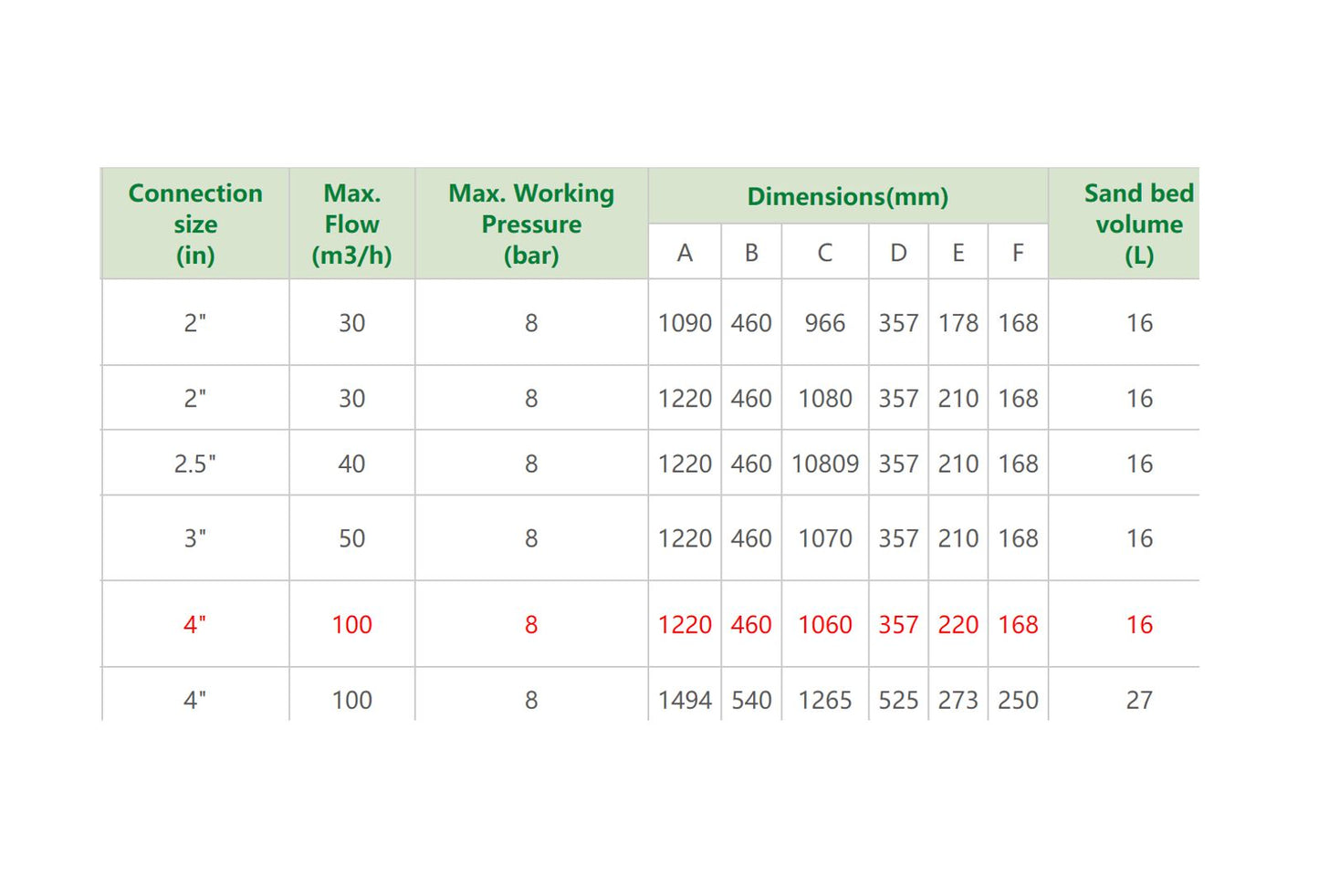1319x896 pixels.
Task: Select the 1494 value in bottom row
Action: point(685,700)
